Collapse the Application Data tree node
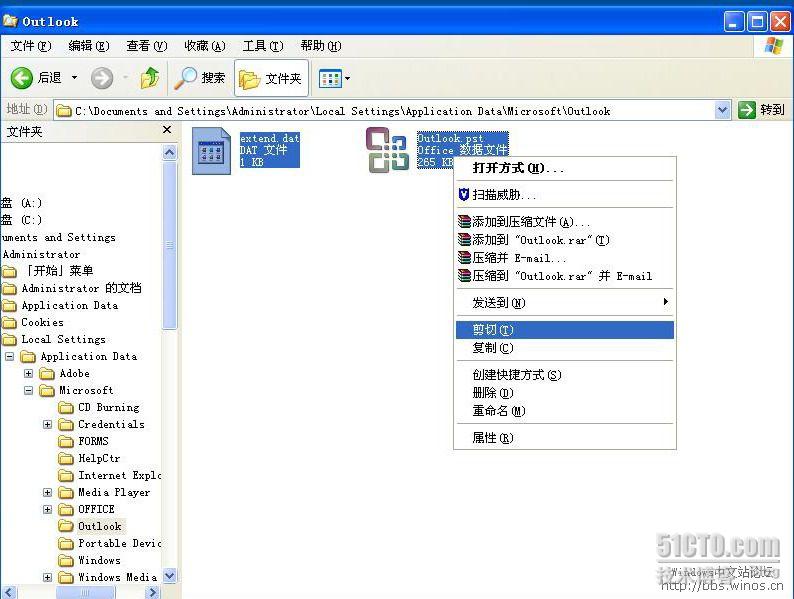 click(10, 356)
